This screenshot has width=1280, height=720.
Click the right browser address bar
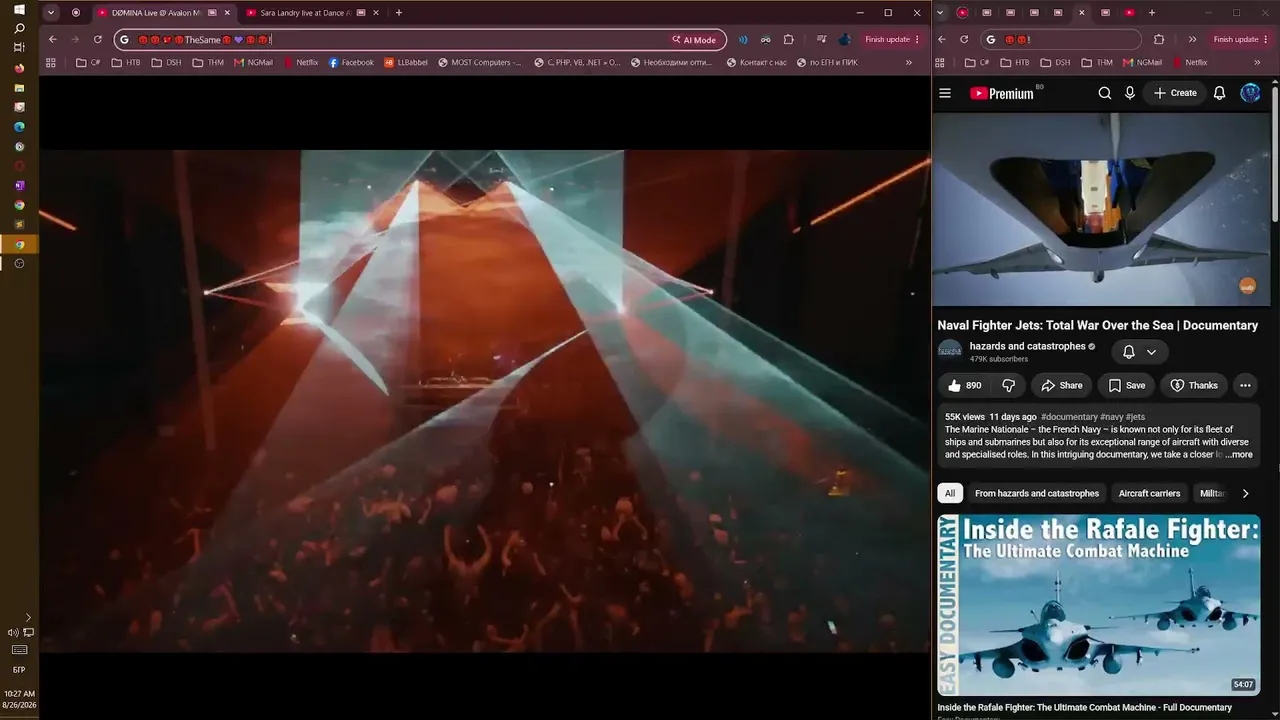pyautogui.click(x=1060, y=40)
